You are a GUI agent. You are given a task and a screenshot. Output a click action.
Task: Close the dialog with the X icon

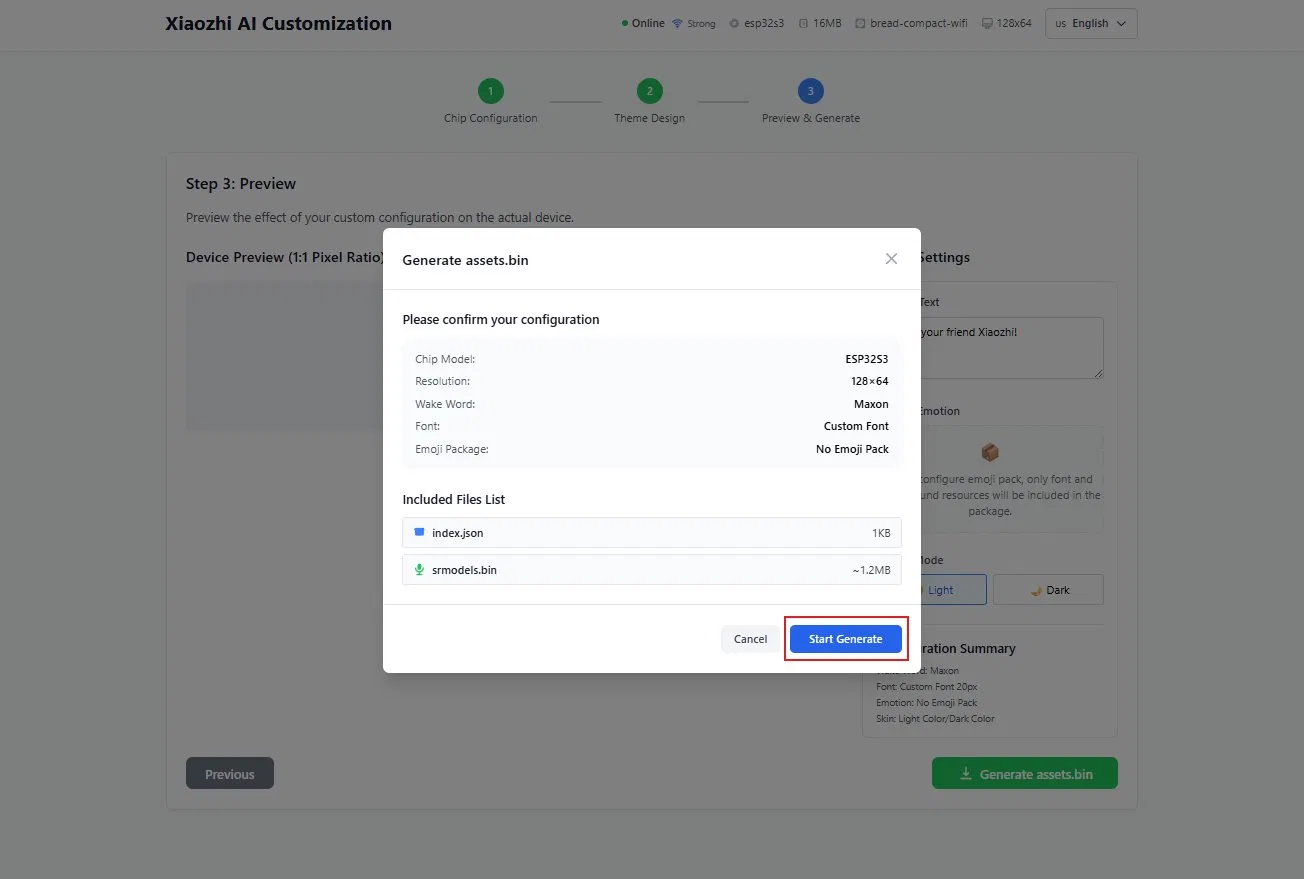(891, 259)
